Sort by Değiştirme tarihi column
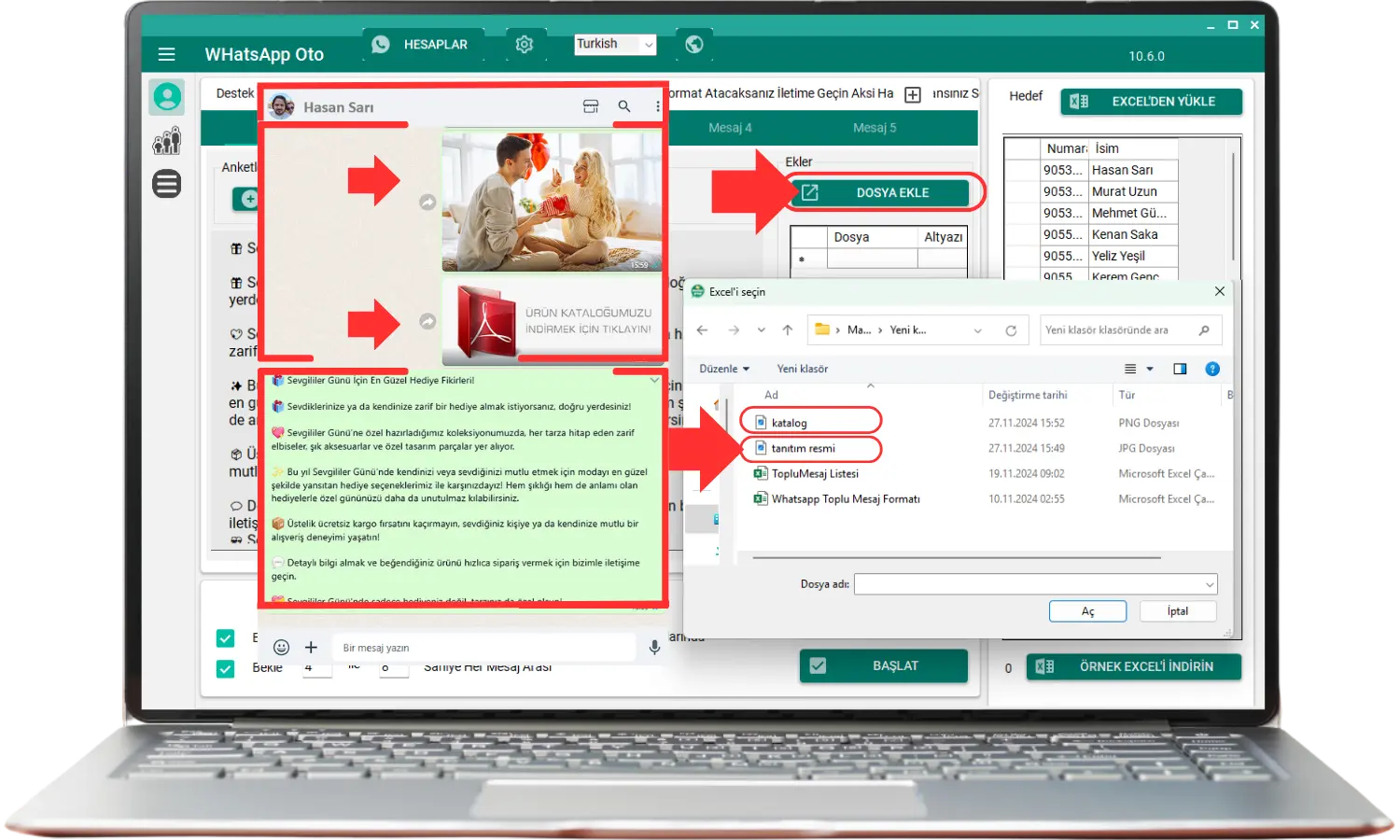1400x840 pixels. [1028, 395]
